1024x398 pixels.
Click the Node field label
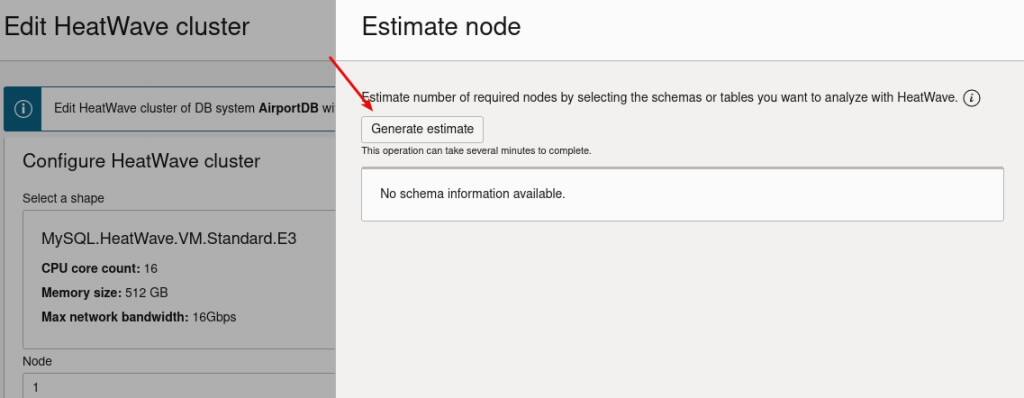(x=37, y=361)
